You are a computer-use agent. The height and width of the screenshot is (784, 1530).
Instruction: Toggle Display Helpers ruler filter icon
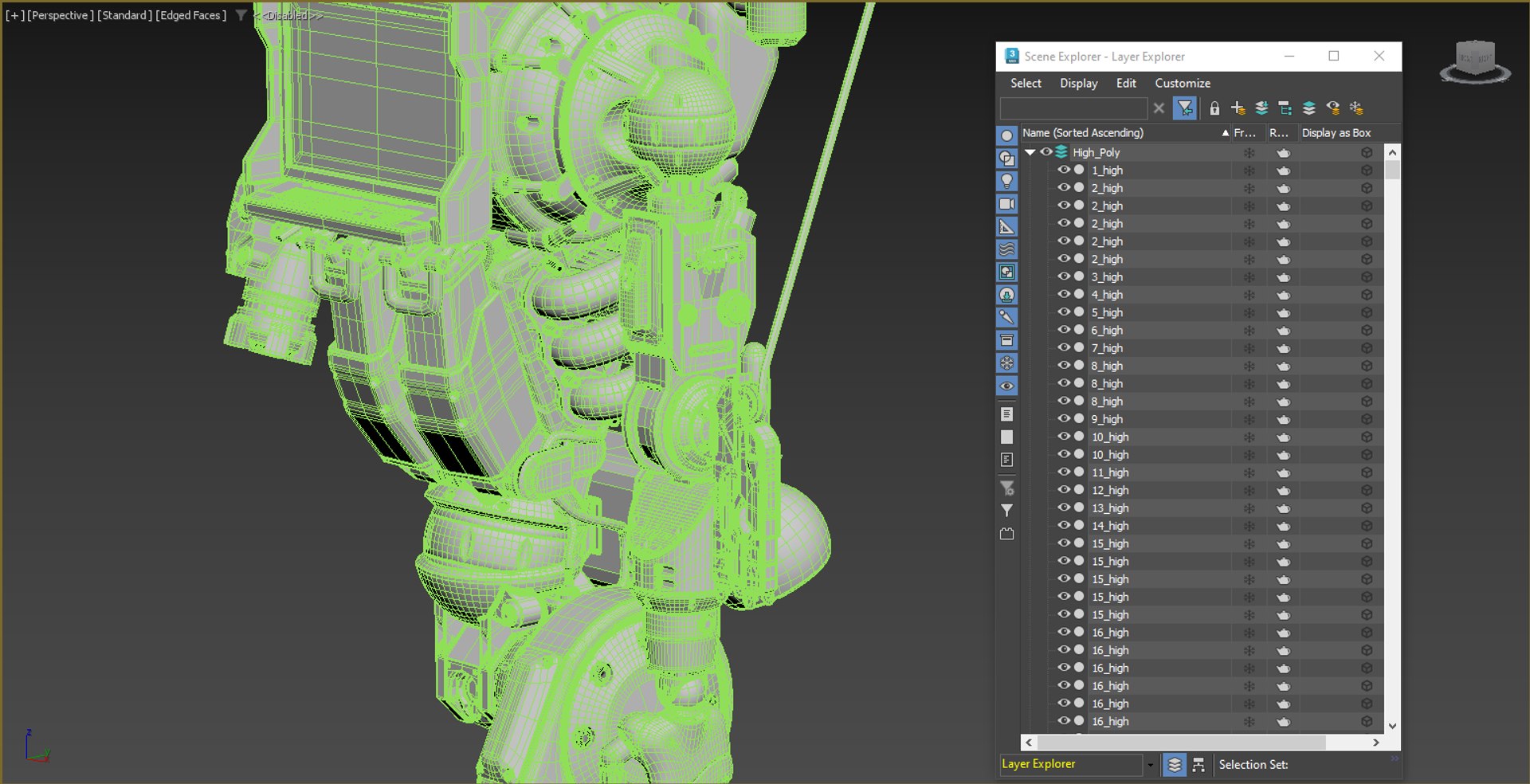point(1006,226)
